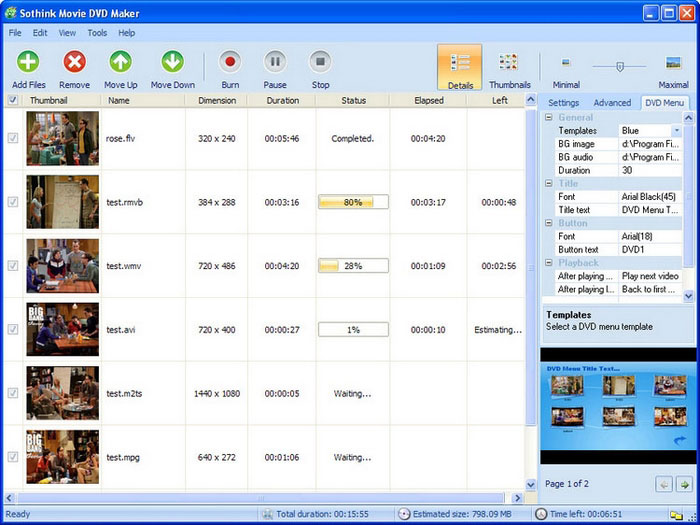
Task: Uncheck the test.wmv row checkbox
Action: (x=12, y=266)
